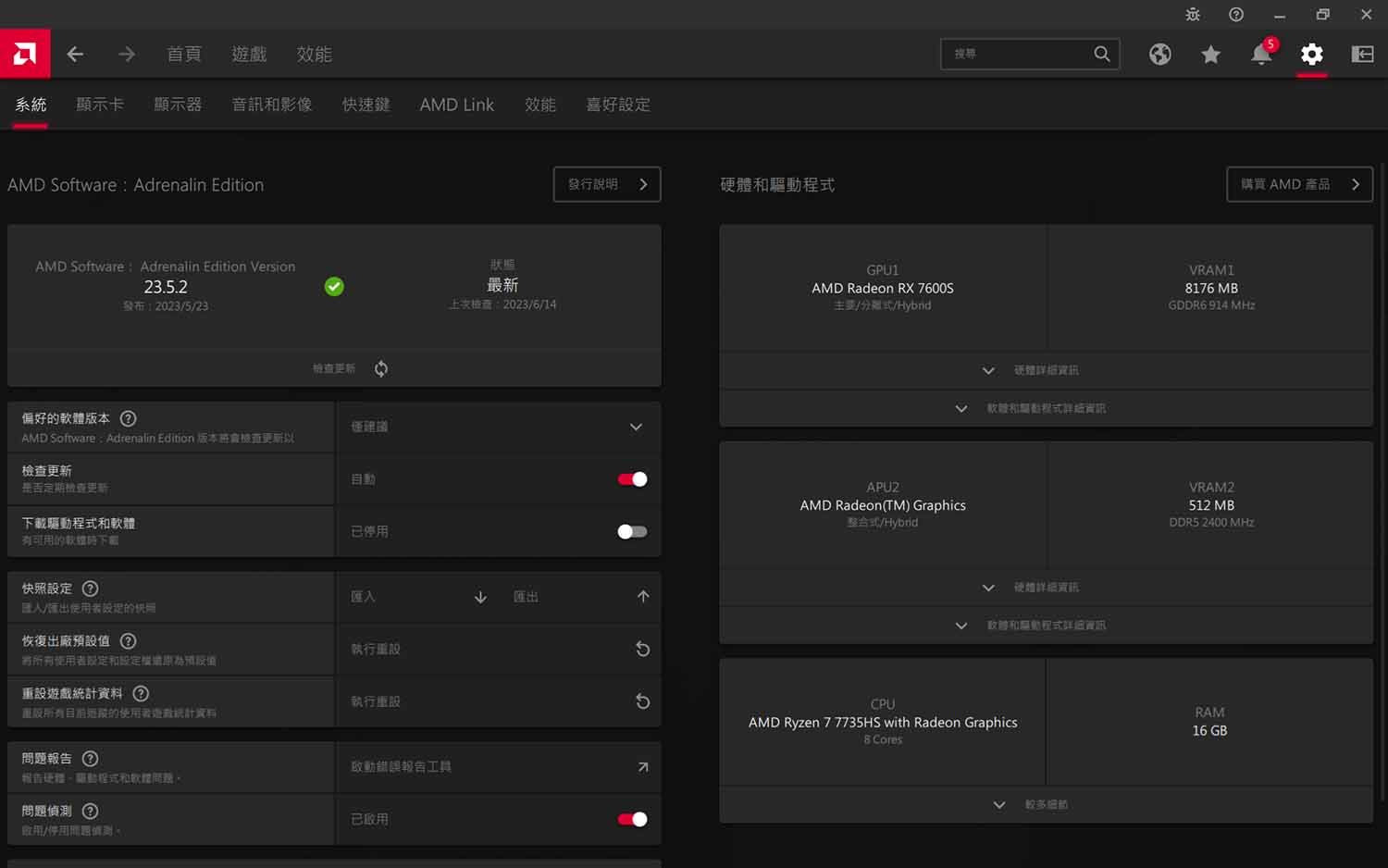Open the favorites star icon
The height and width of the screenshot is (868, 1388).
pyautogui.click(x=1210, y=55)
